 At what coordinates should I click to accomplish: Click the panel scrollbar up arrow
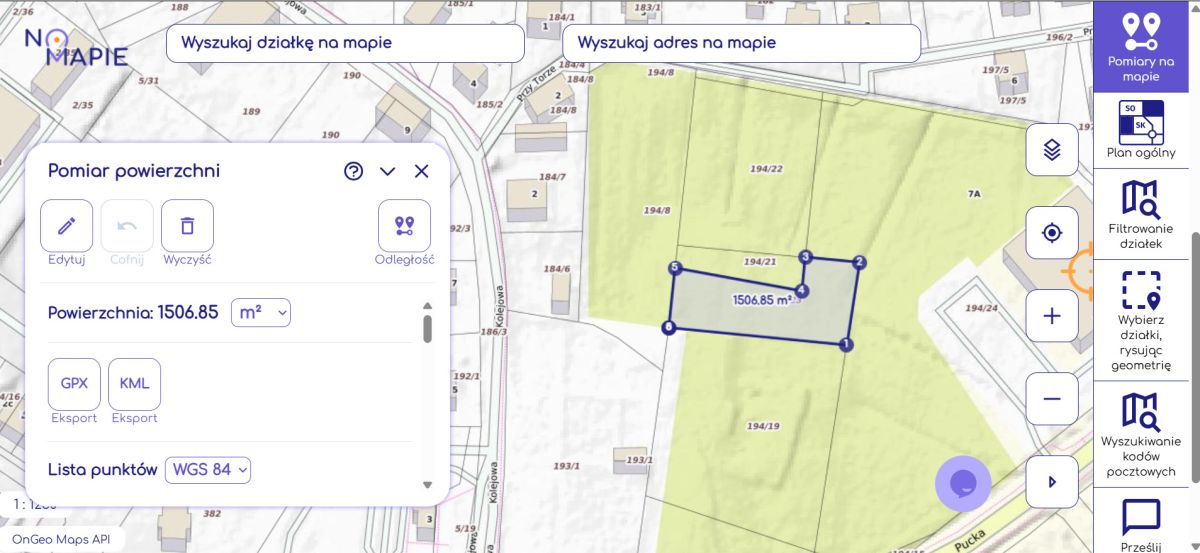428,306
